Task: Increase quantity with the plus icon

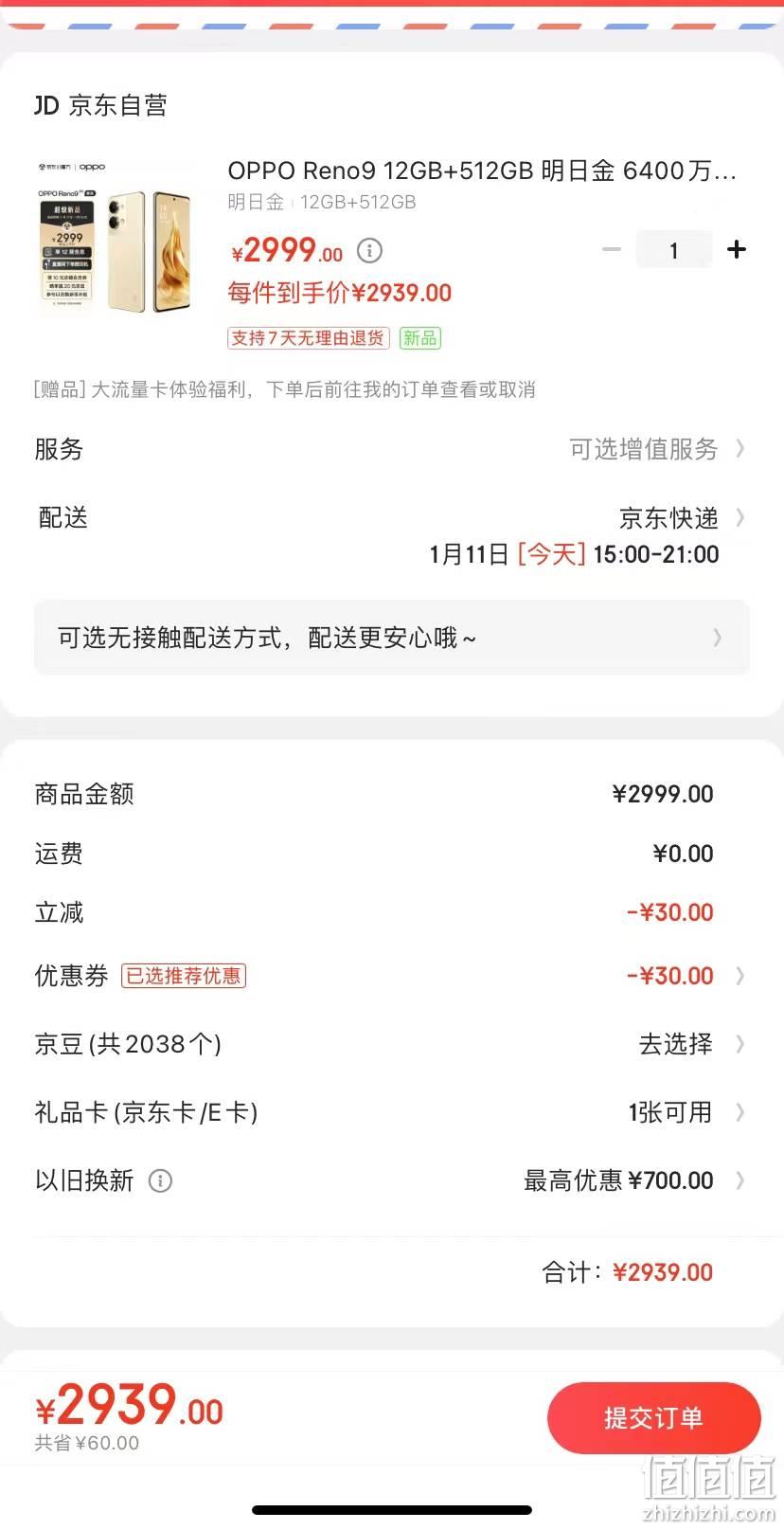Action: pos(736,249)
